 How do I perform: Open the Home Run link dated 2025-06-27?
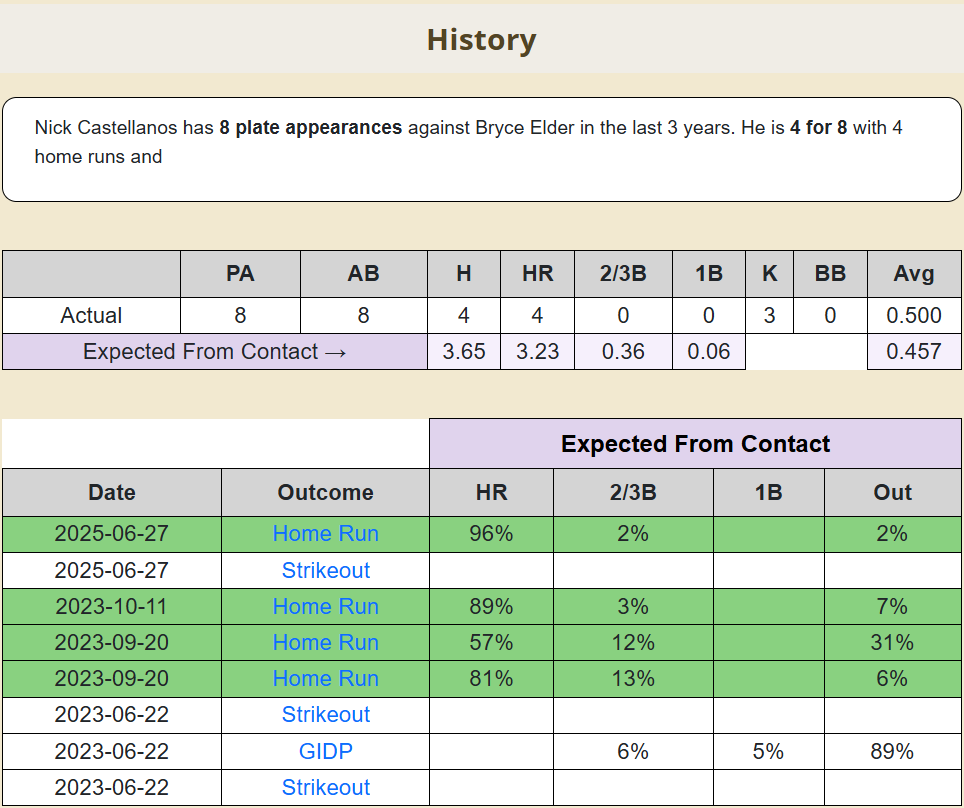[x=325, y=533]
